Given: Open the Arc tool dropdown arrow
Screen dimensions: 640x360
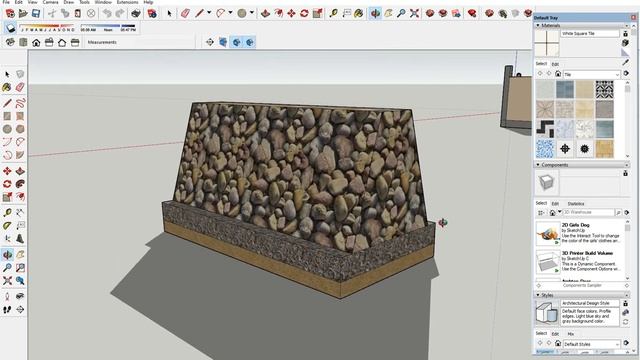Looking at the screenshot, I should tap(230, 13).
